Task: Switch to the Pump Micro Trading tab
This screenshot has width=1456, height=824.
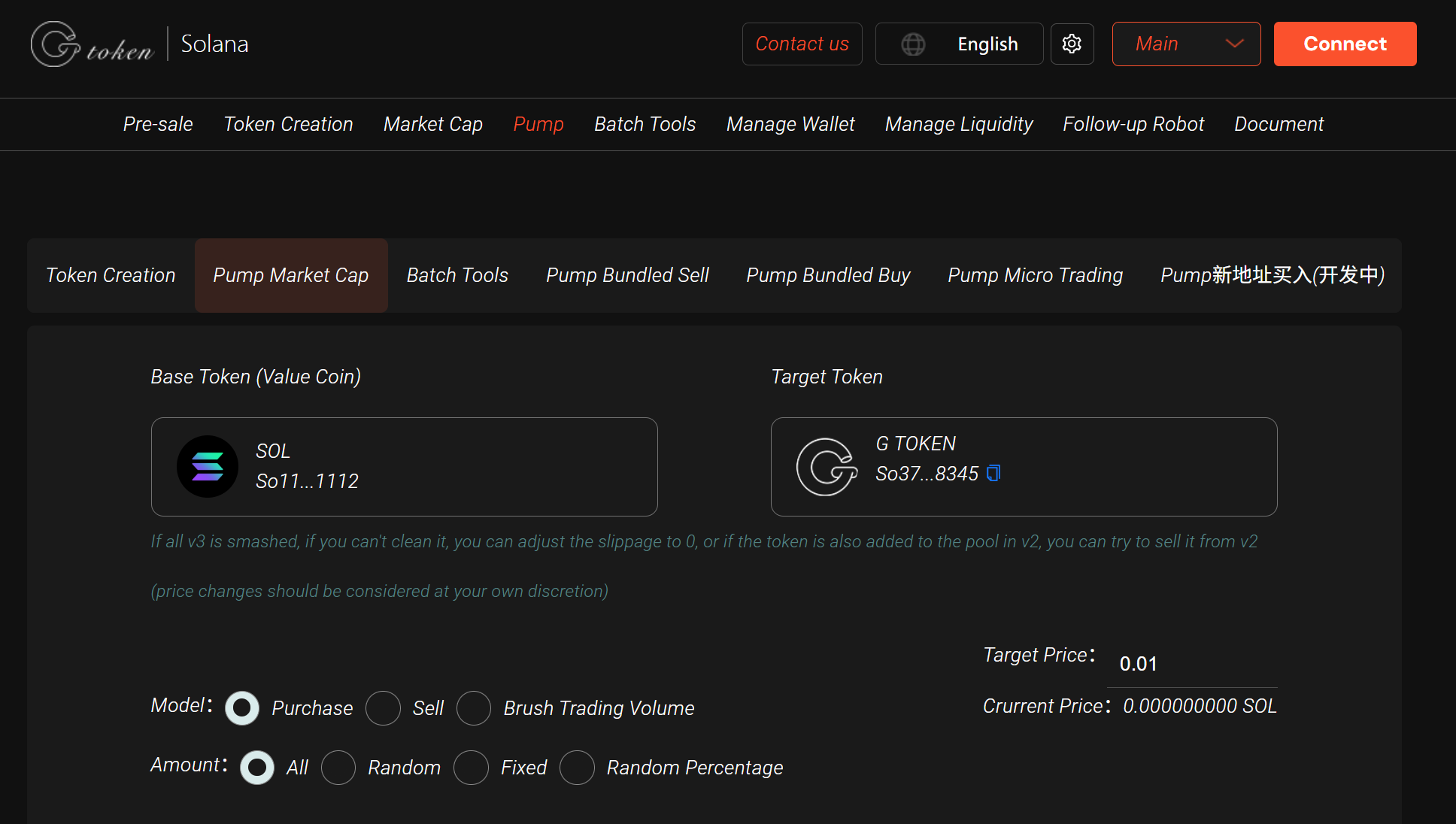Action: click(x=1035, y=275)
